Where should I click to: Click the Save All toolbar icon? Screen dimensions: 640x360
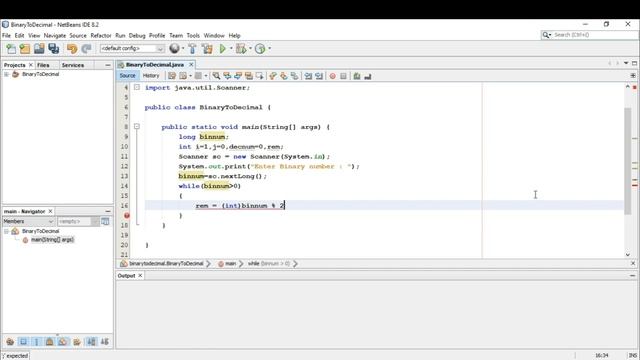point(53,49)
